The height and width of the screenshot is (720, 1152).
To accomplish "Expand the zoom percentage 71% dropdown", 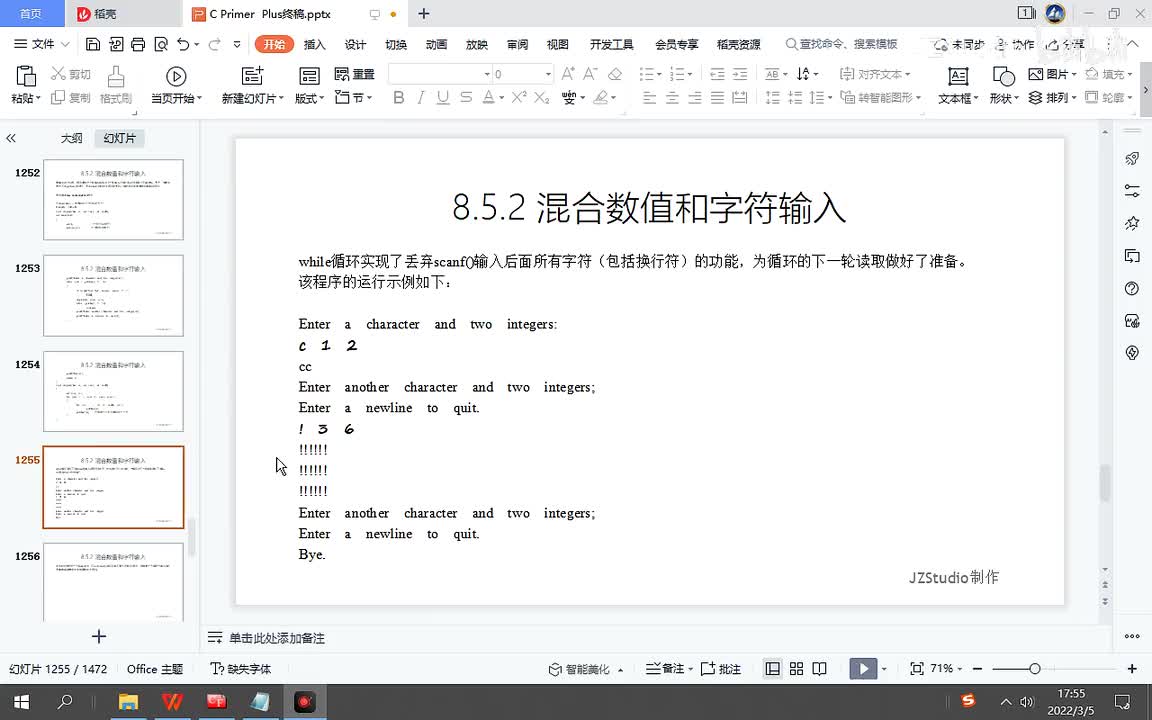I will pyautogui.click(x=960, y=669).
